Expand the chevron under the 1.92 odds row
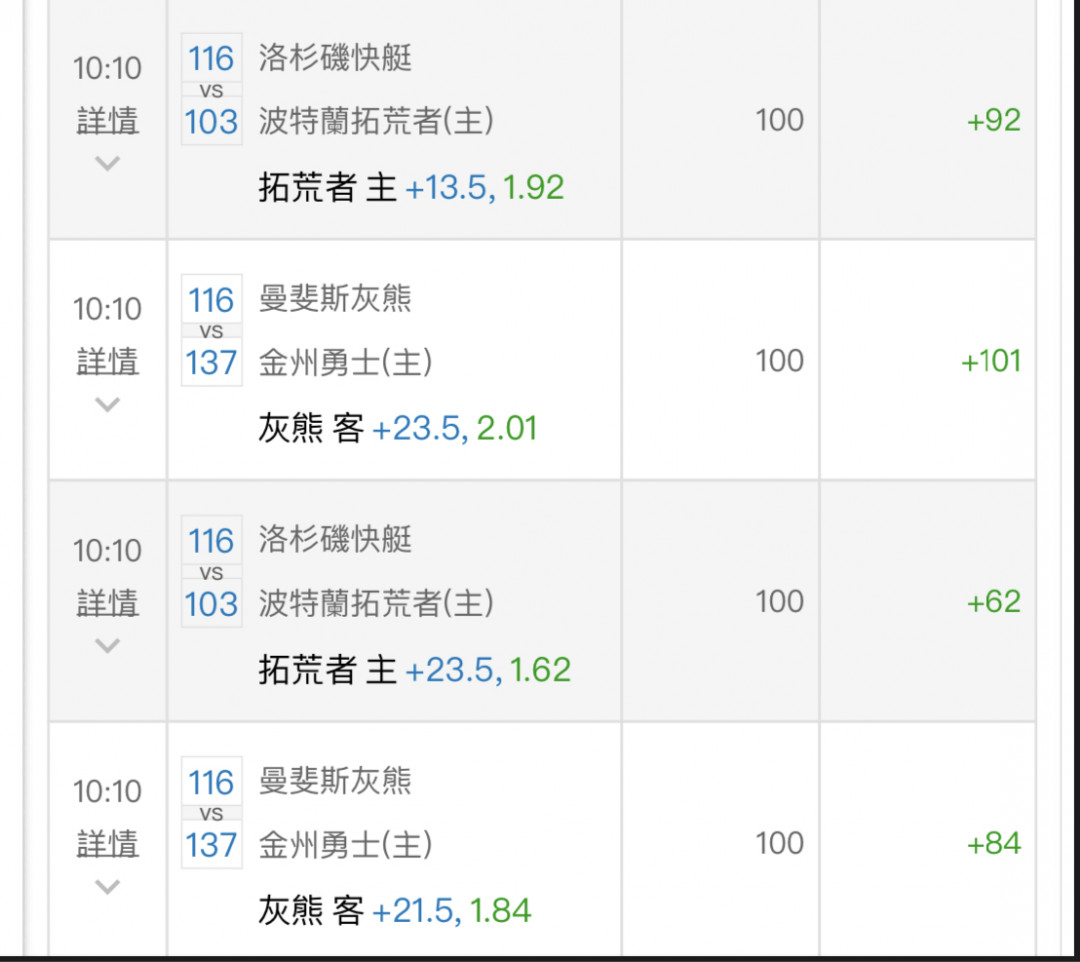 (x=107, y=163)
